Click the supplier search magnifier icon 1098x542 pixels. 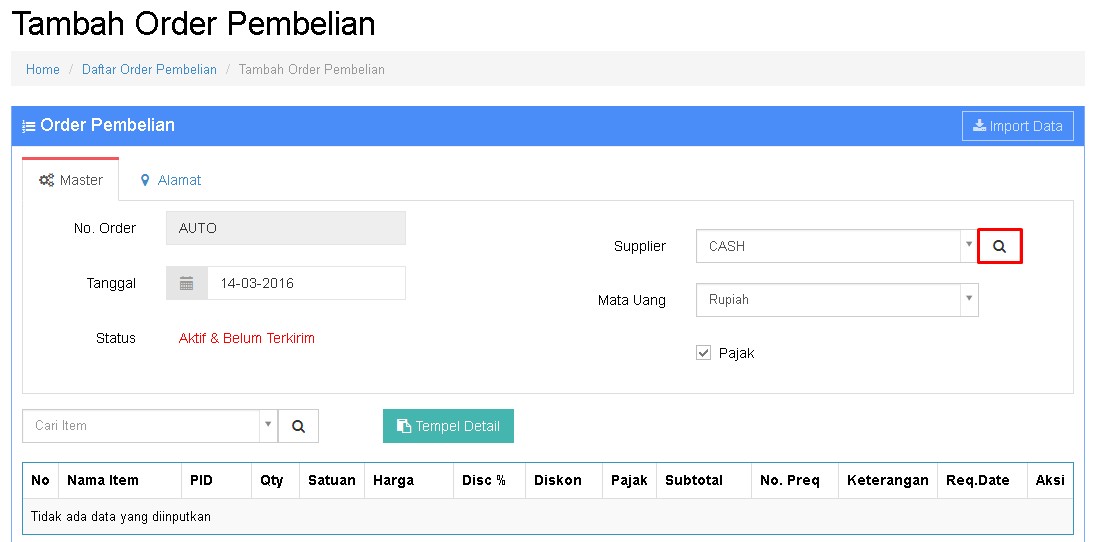tap(999, 246)
